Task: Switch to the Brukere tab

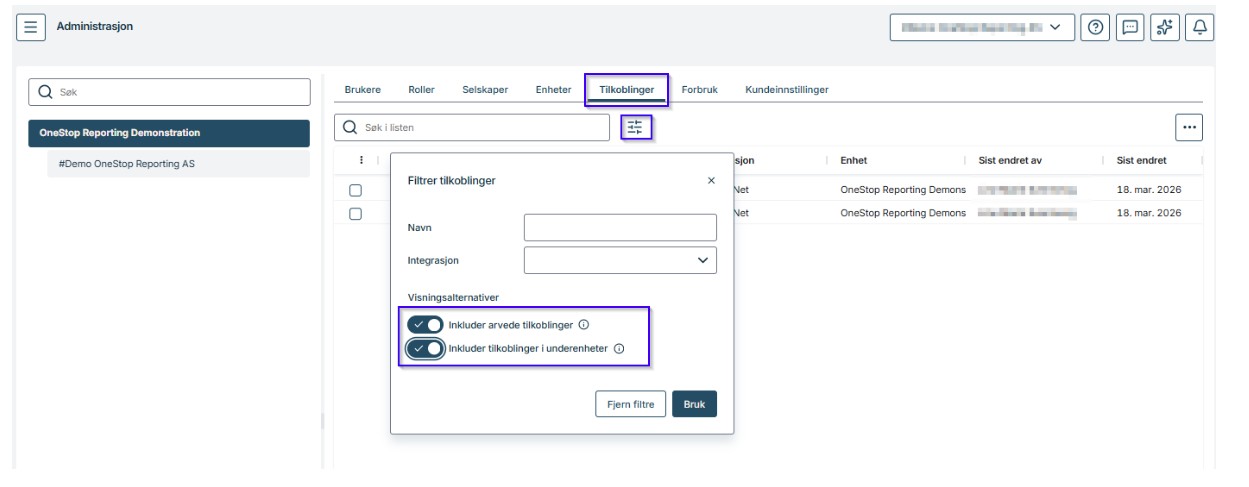Action: click(x=362, y=90)
